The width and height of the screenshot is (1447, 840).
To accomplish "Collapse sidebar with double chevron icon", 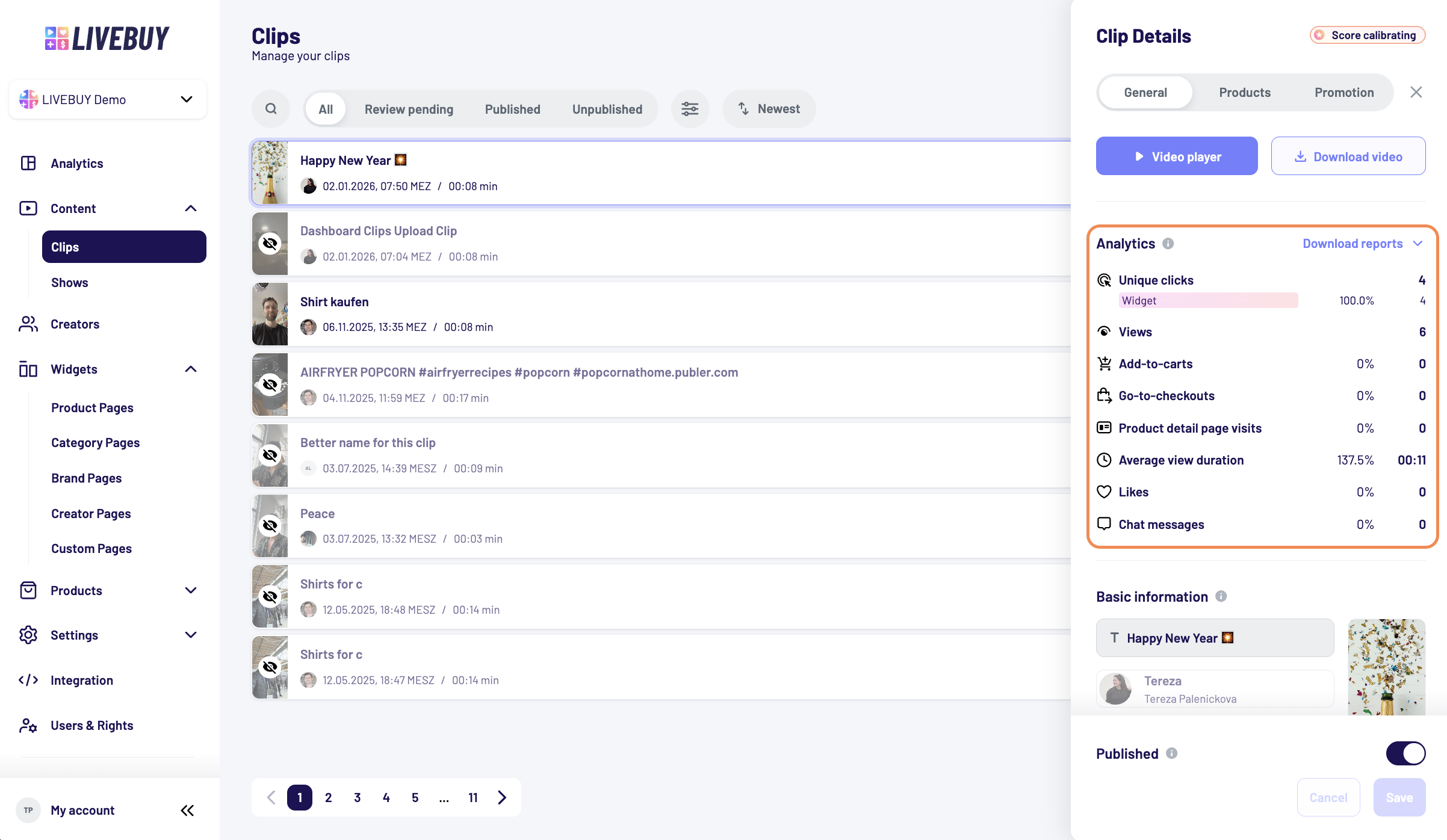I will click(187, 810).
